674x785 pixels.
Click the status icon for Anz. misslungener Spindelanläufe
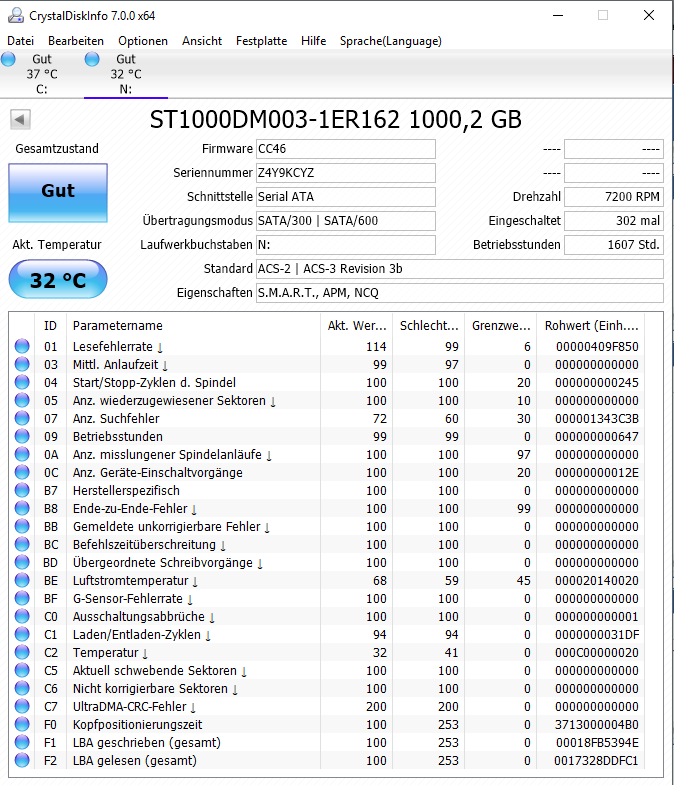(22, 455)
